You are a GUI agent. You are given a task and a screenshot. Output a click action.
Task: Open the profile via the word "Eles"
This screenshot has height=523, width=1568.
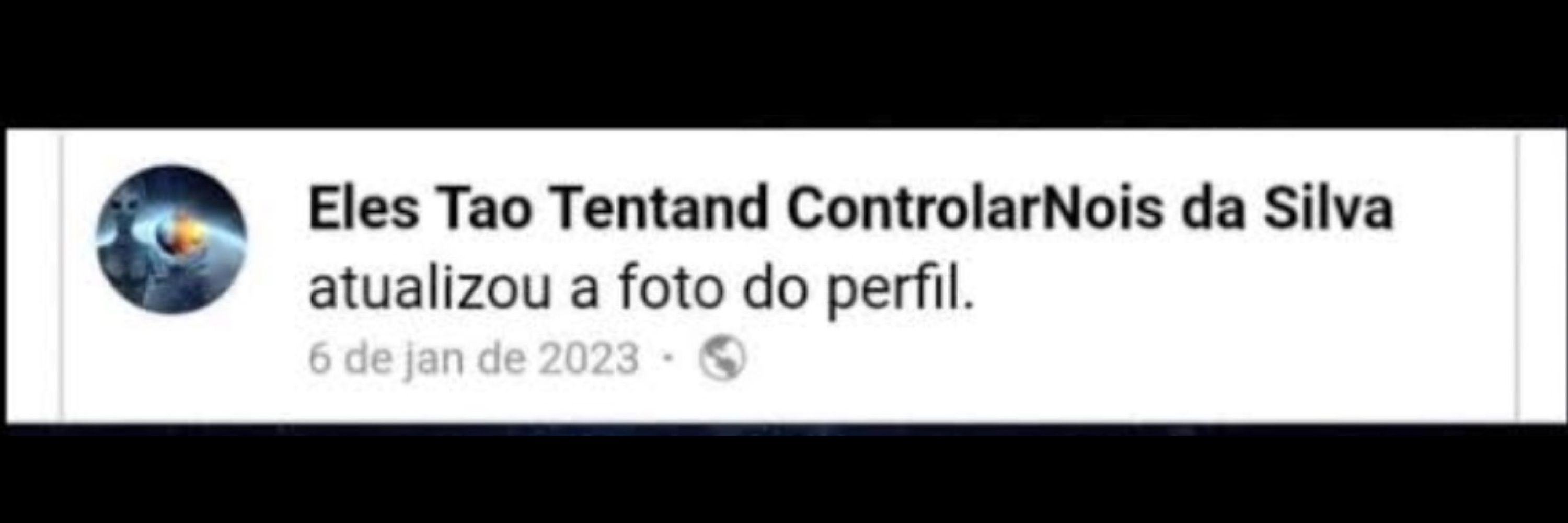(x=363, y=209)
